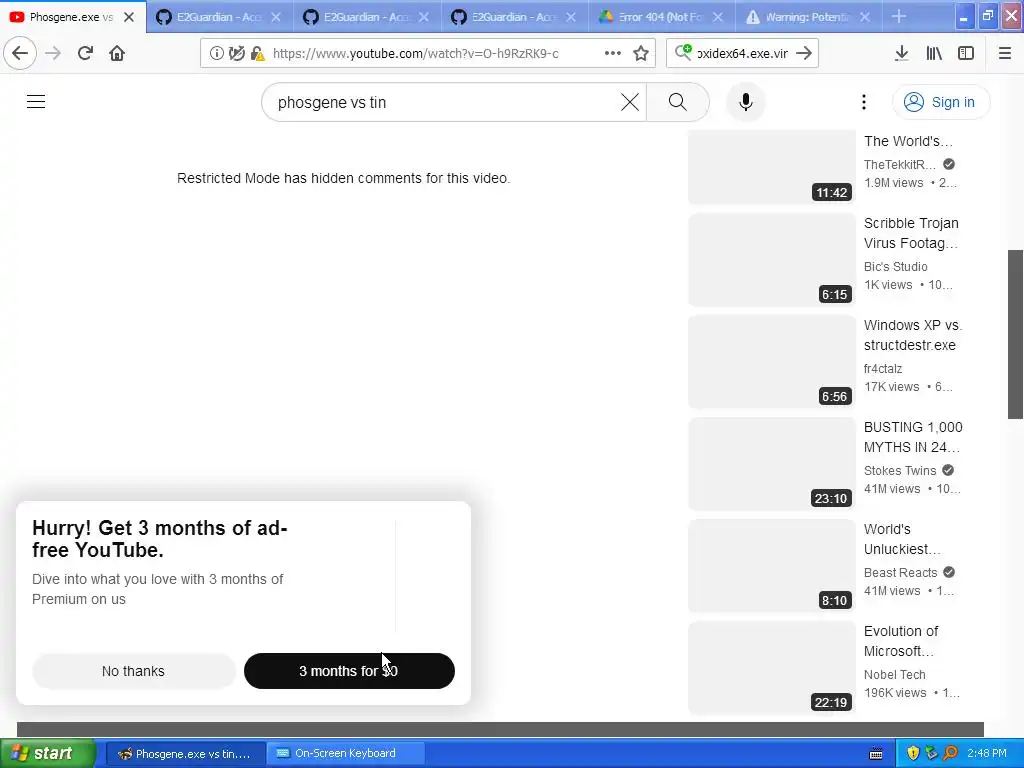The image size is (1024, 768).
Task: Start voice search with microphone
Action: point(746,102)
